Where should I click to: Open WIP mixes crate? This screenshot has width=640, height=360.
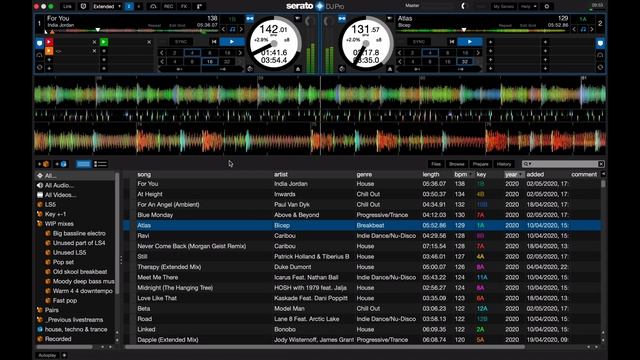pos(59,224)
